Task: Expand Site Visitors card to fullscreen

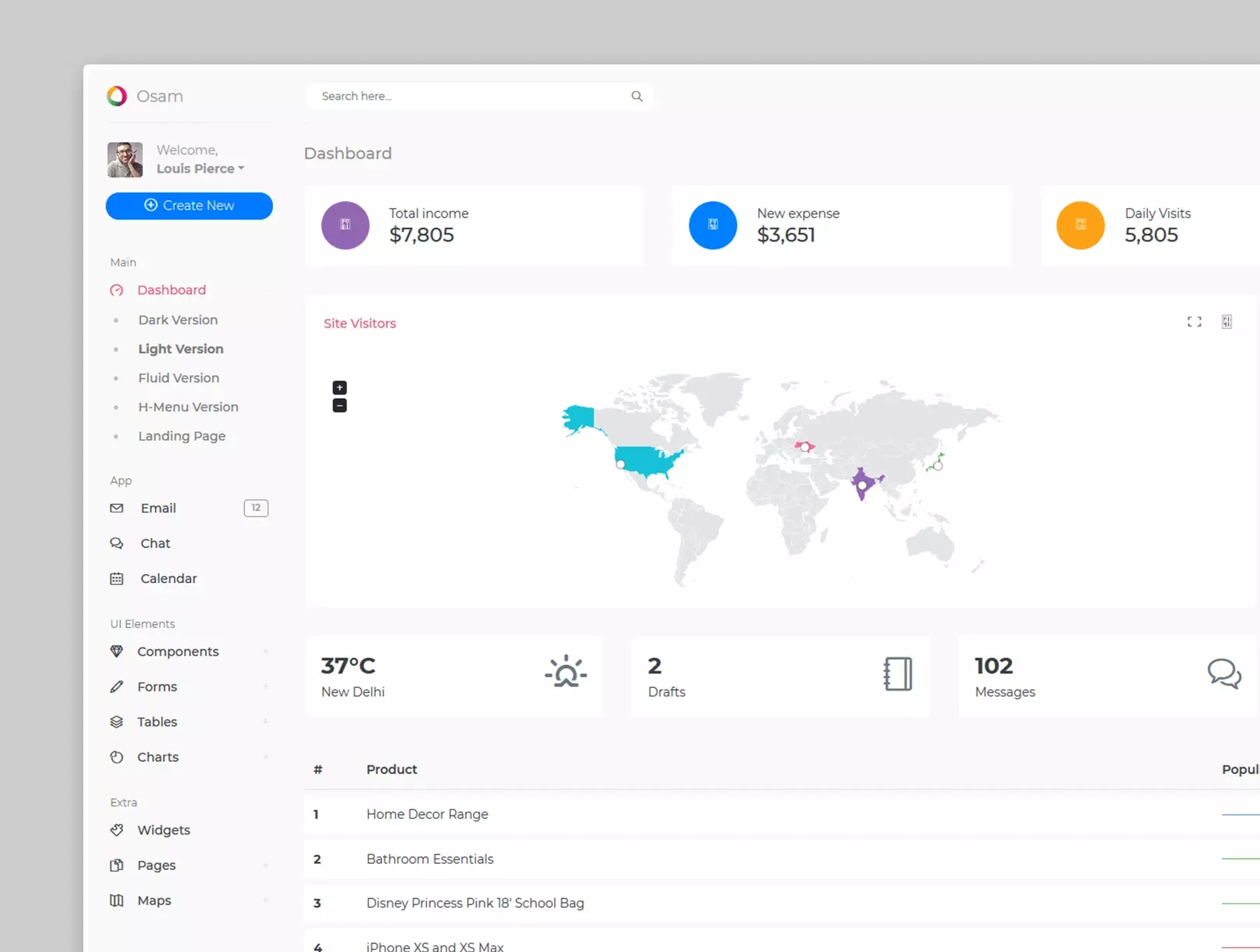Action: click(x=1194, y=322)
